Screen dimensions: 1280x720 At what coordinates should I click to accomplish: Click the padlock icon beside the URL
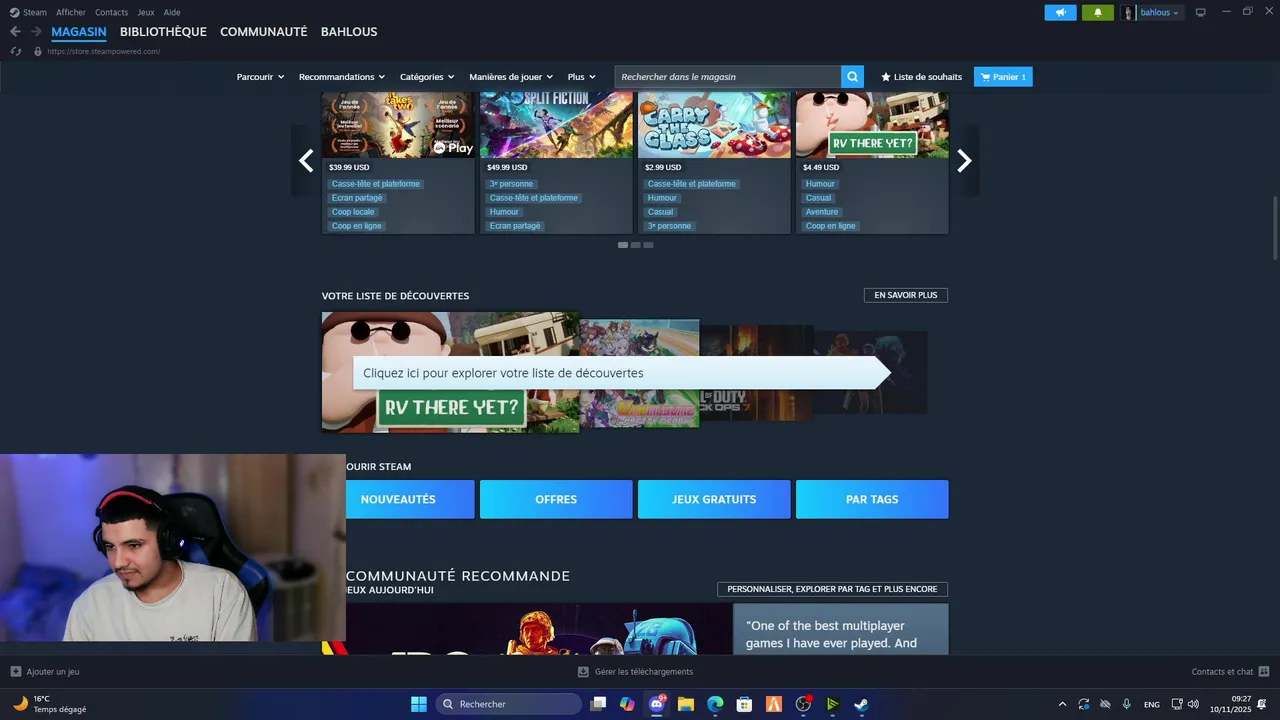tap(38, 51)
